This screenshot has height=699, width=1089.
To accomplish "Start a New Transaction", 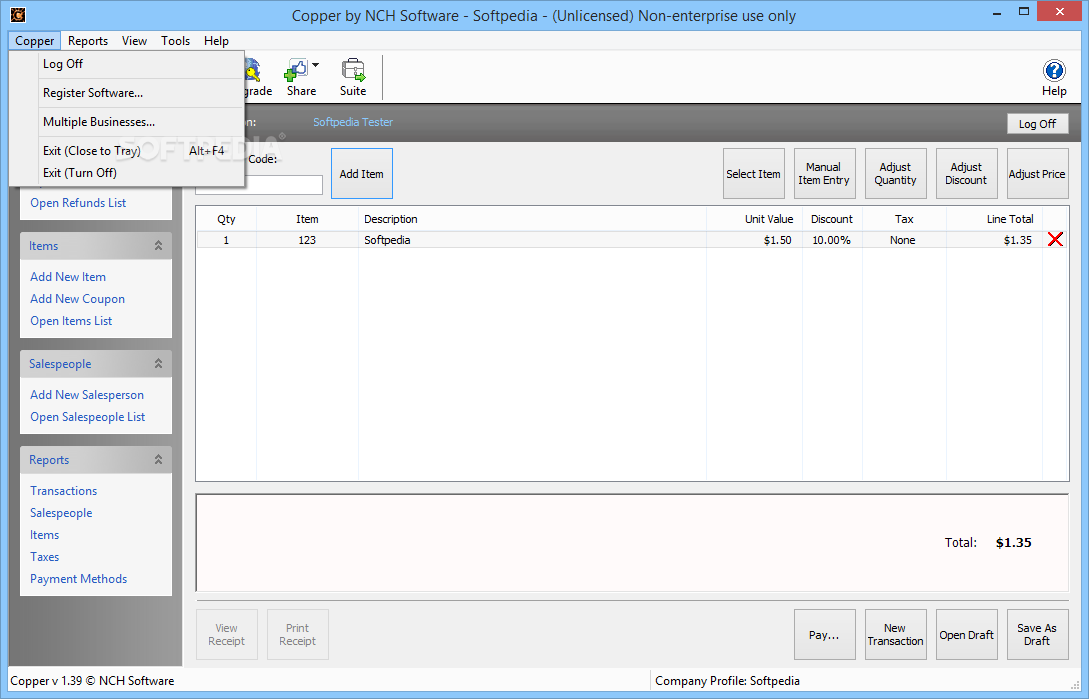I will coord(895,634).
